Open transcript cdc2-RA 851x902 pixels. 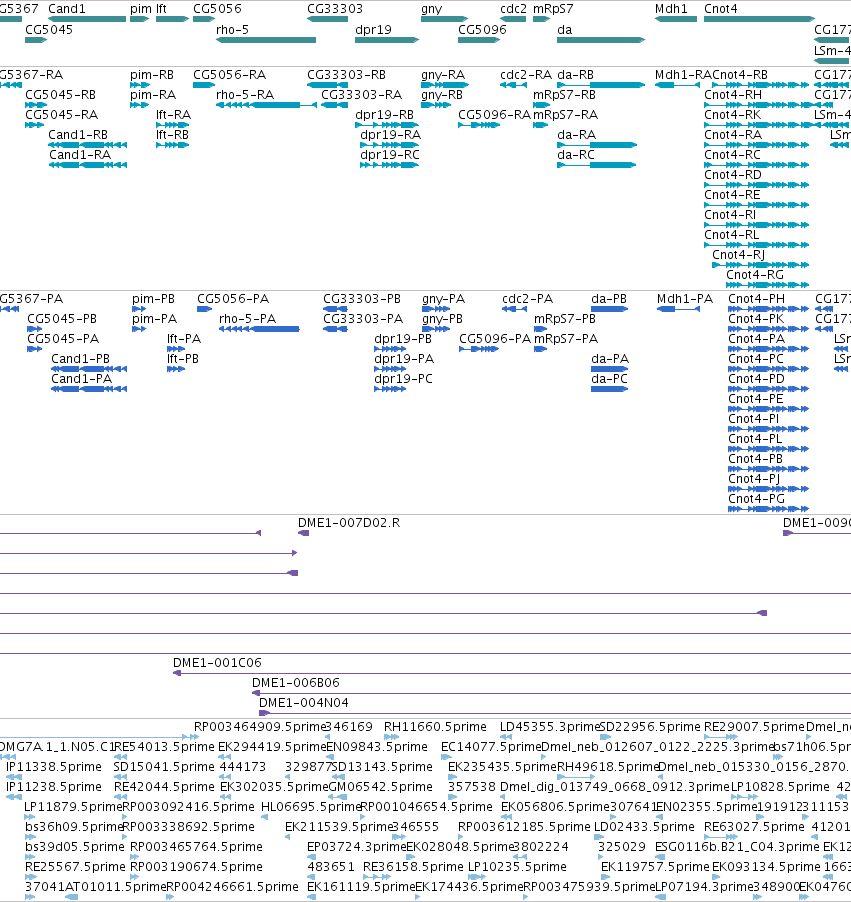pyautogui.click(x=526, y=75)
